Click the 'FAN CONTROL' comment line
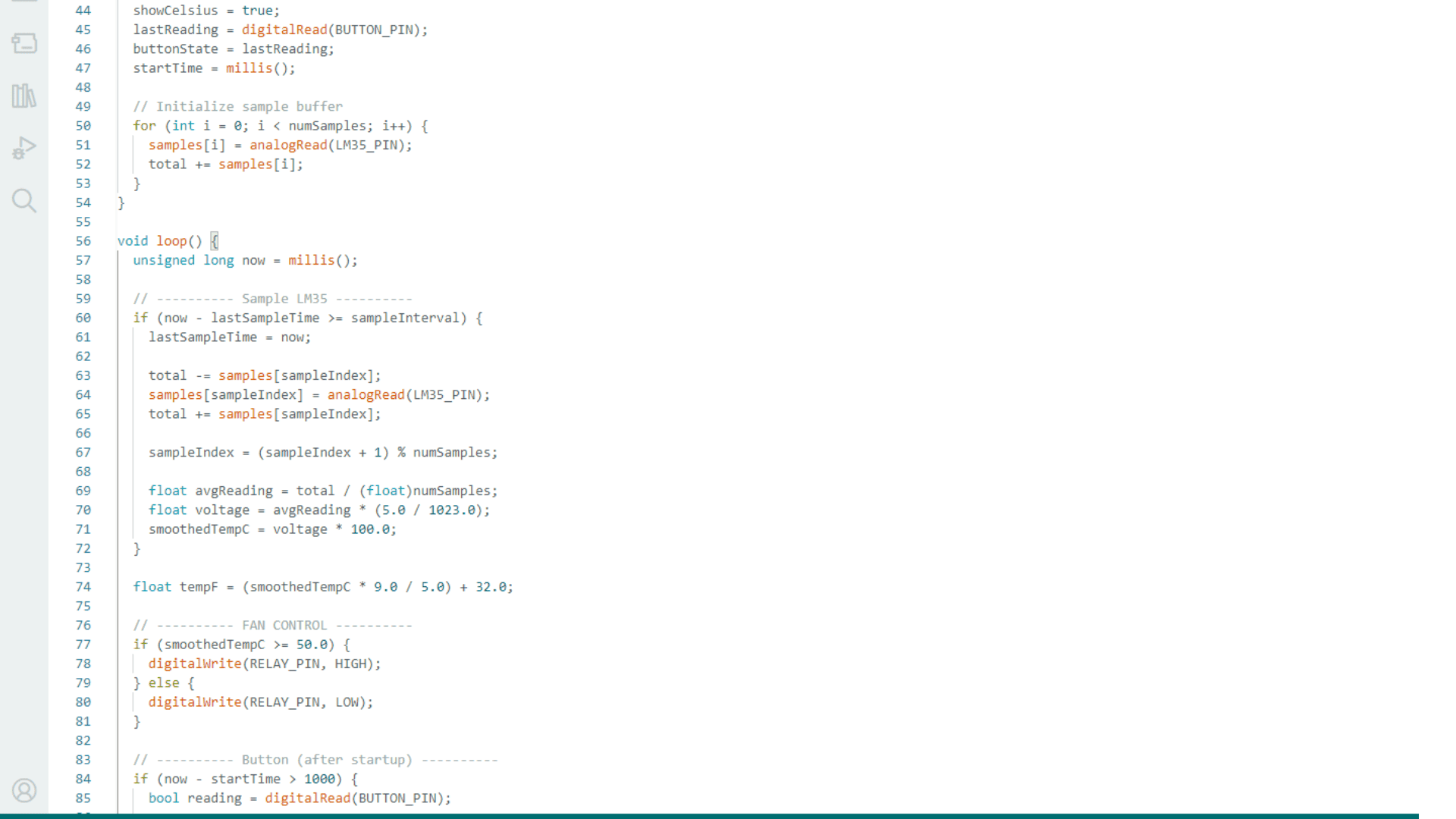 tap(273, 626)
